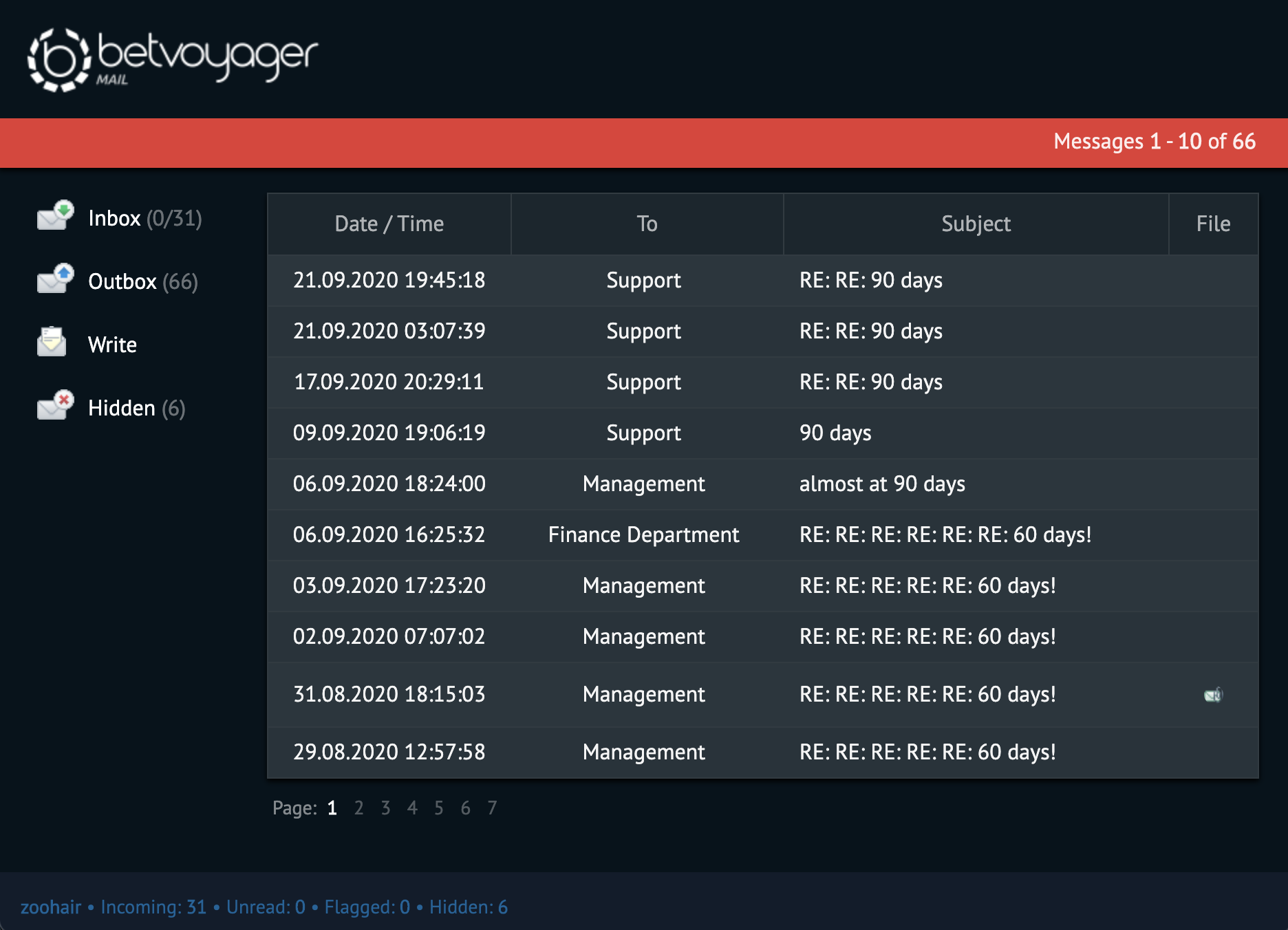Click the Outbox envelope icon
Viewport: 1288px width, 930px height.
(56, 279)
